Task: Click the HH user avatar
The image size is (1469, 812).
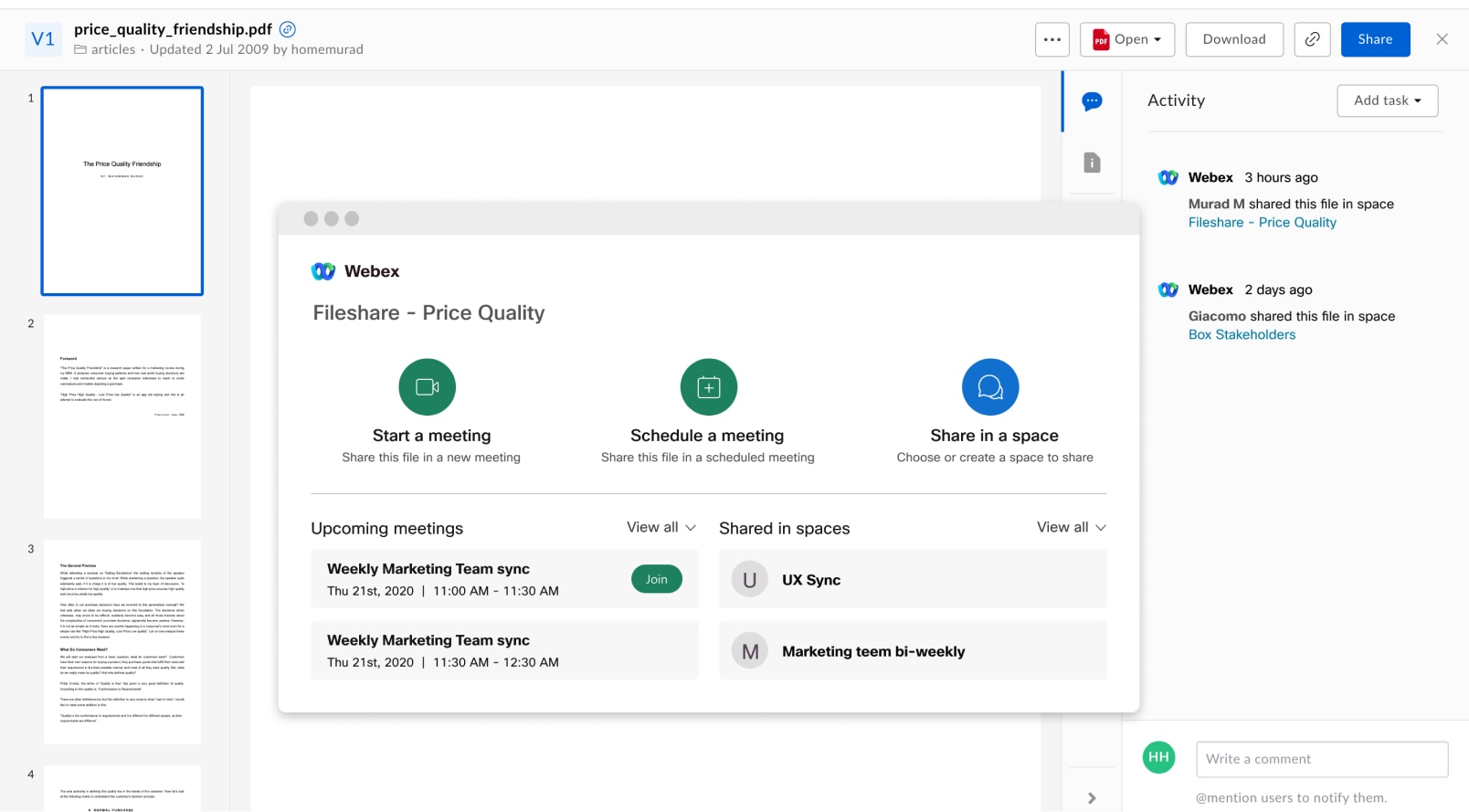Action: pyautogui.click(x=1158, y=757)
